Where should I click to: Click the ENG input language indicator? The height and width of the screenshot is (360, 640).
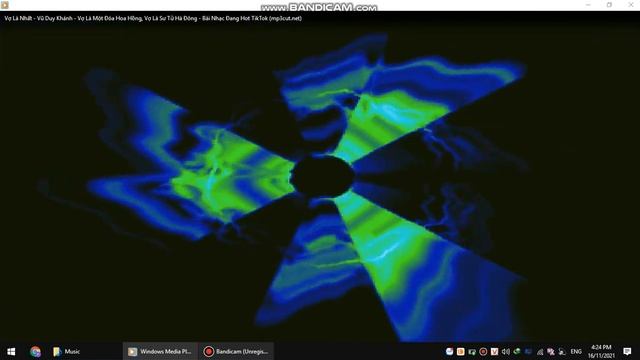pyautogui.click(x=576, y=351)
